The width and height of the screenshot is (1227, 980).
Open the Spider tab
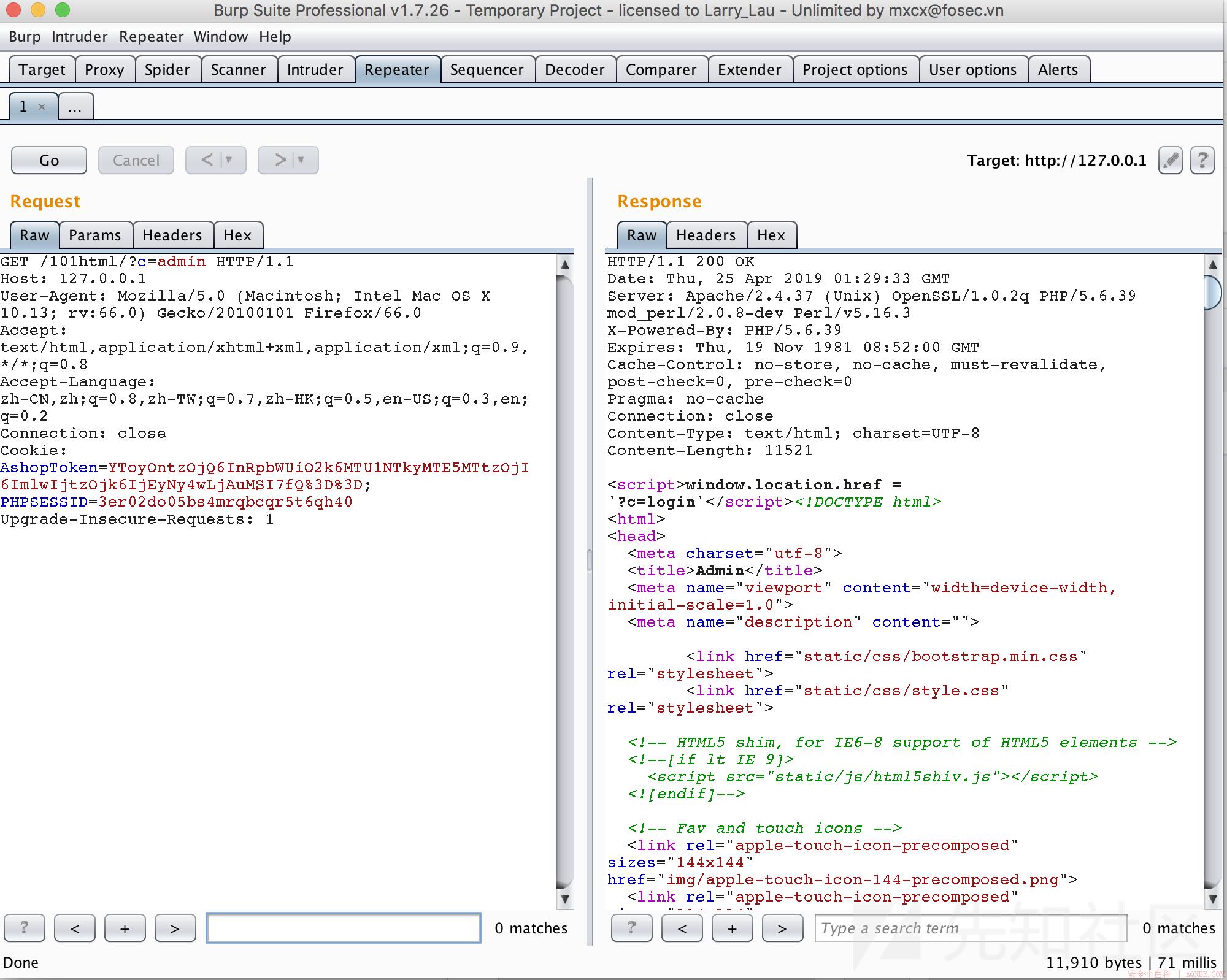[x=167, y=70]
